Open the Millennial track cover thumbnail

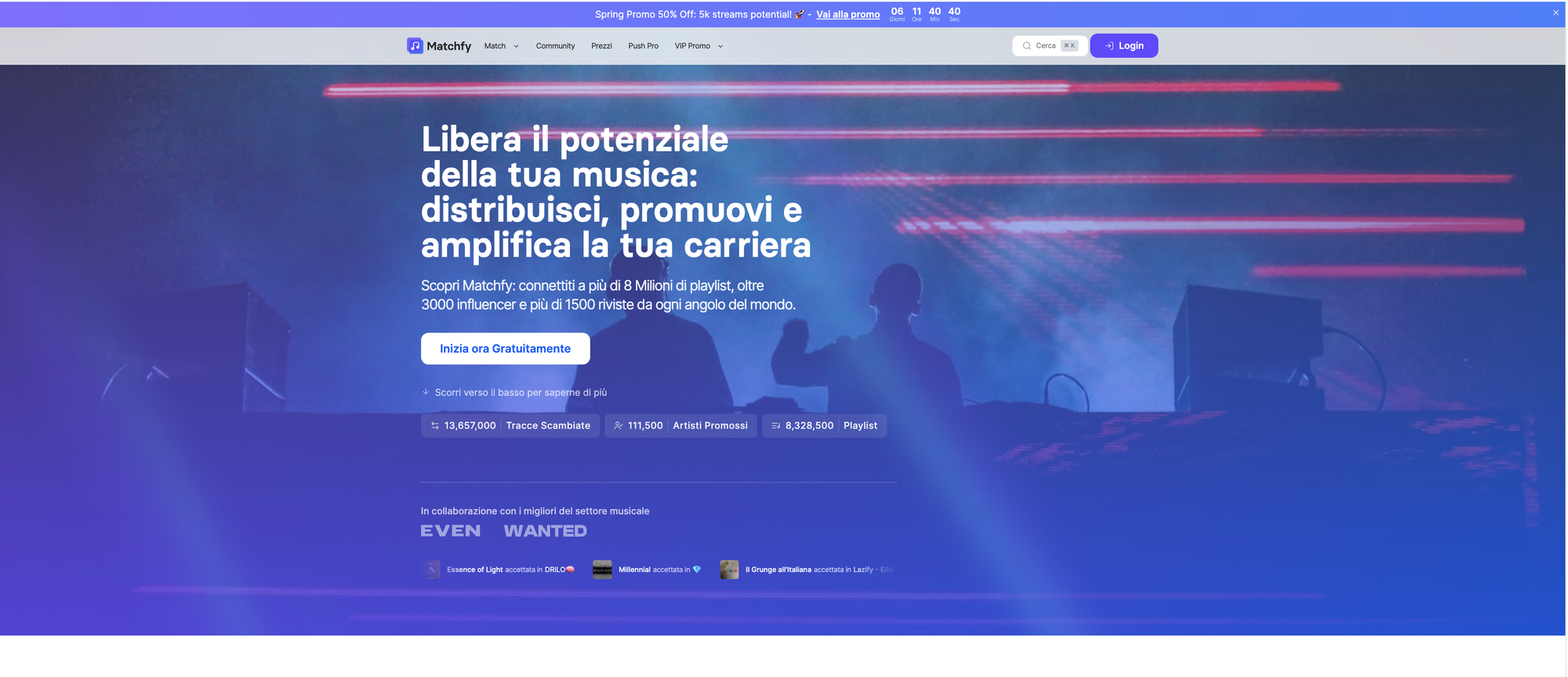point(602,570)
